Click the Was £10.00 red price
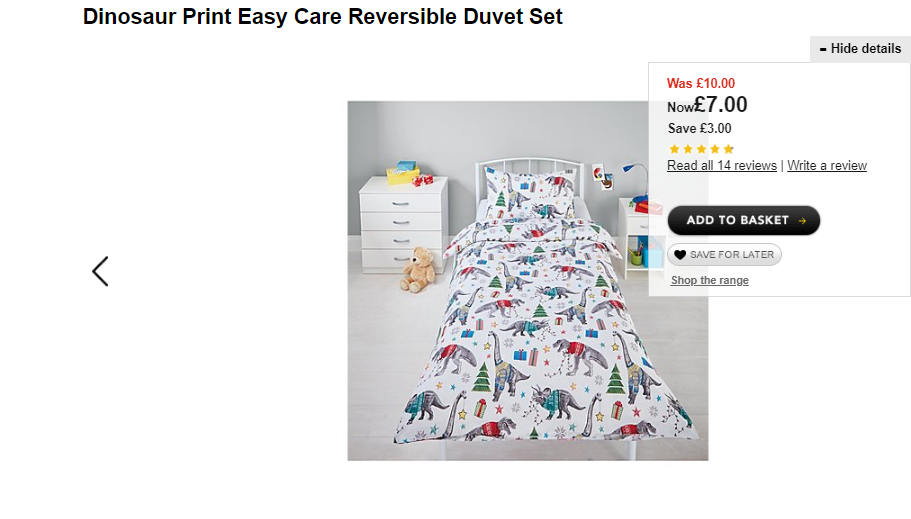The height and width of the screenshot is (519, 911). (701, 83)
